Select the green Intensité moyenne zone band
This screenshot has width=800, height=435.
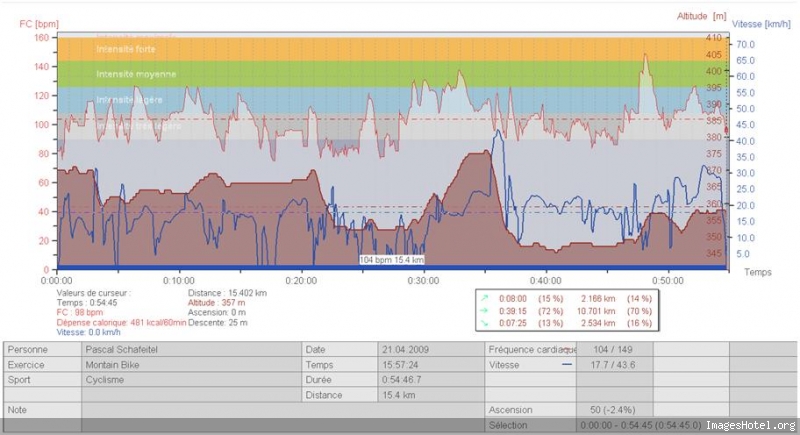point(392,74)
